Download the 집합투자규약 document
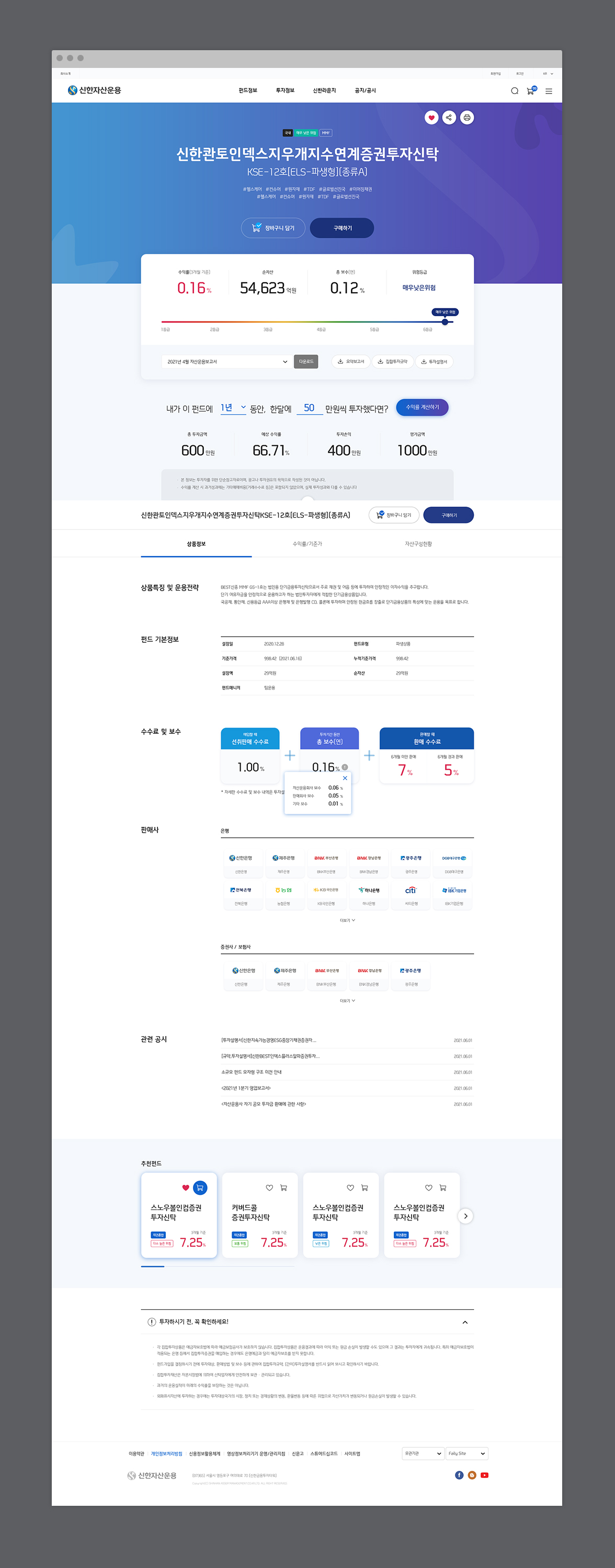This screenshot has width=615, height=1568. (392, 362)
